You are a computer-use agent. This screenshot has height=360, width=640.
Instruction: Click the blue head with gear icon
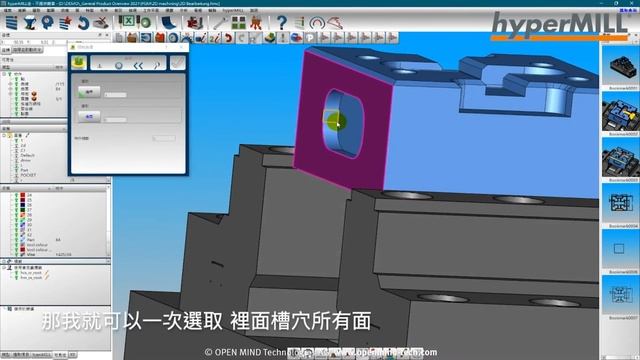point(47,22)
